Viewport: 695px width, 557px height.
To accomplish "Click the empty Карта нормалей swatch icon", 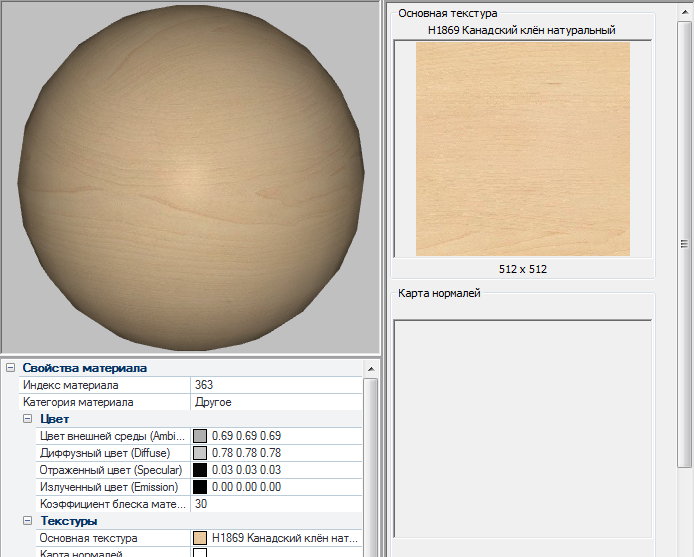I will (200, 553).
